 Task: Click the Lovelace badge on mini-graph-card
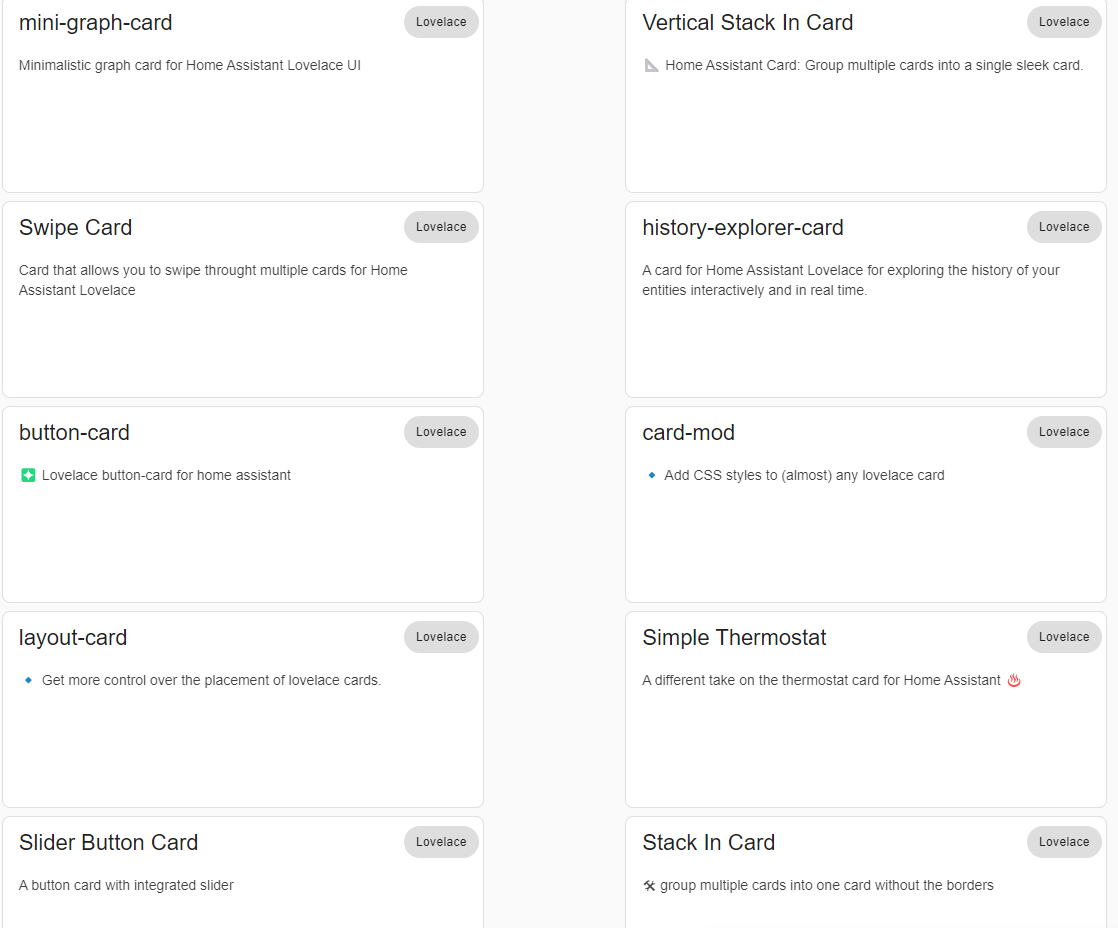click(441, 21)
